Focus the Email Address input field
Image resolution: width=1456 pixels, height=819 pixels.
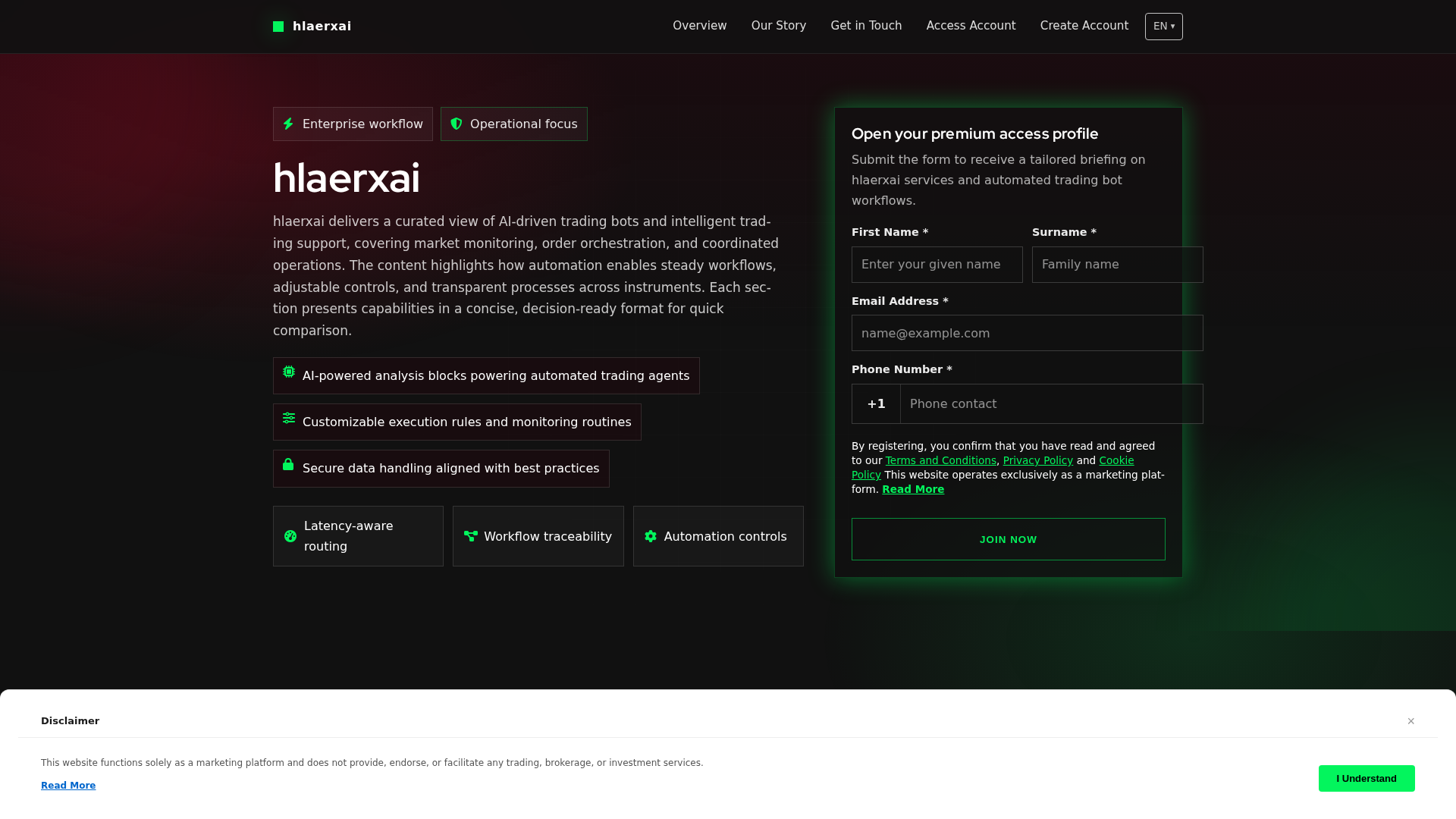(x=1028, y=333)
